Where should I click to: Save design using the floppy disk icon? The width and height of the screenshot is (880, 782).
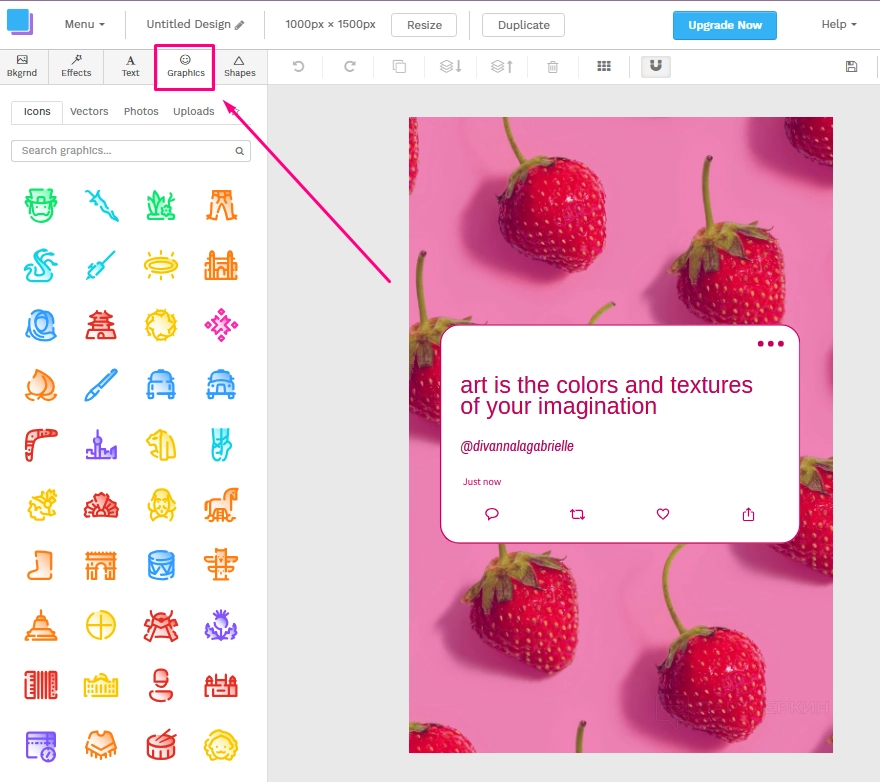point(851,67)
